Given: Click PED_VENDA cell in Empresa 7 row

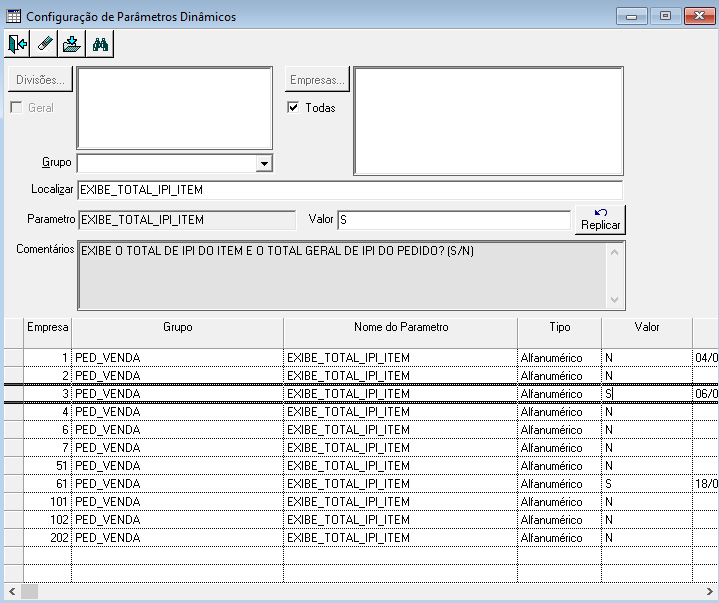Looking at the screenshot, I should (x=177, y=448).
